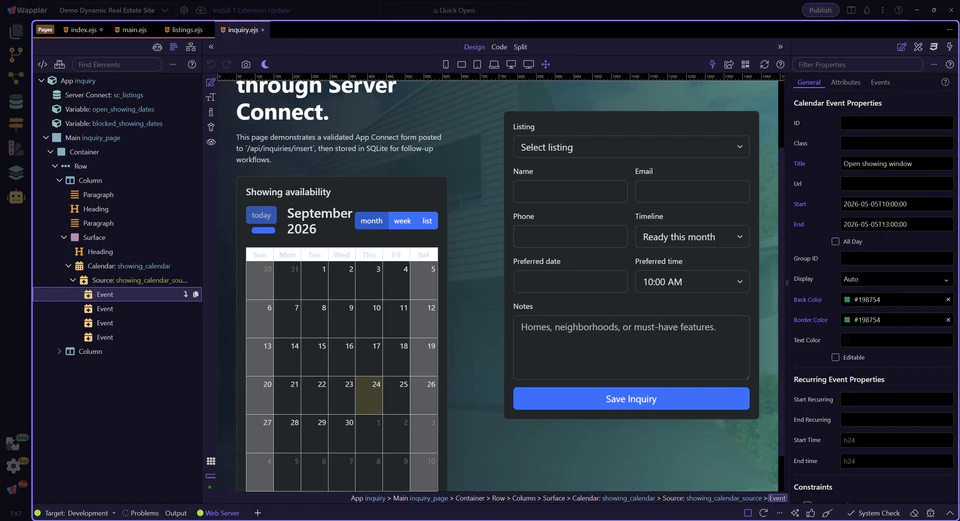
Task: Refresh the design view
Action: click(764, 64)
